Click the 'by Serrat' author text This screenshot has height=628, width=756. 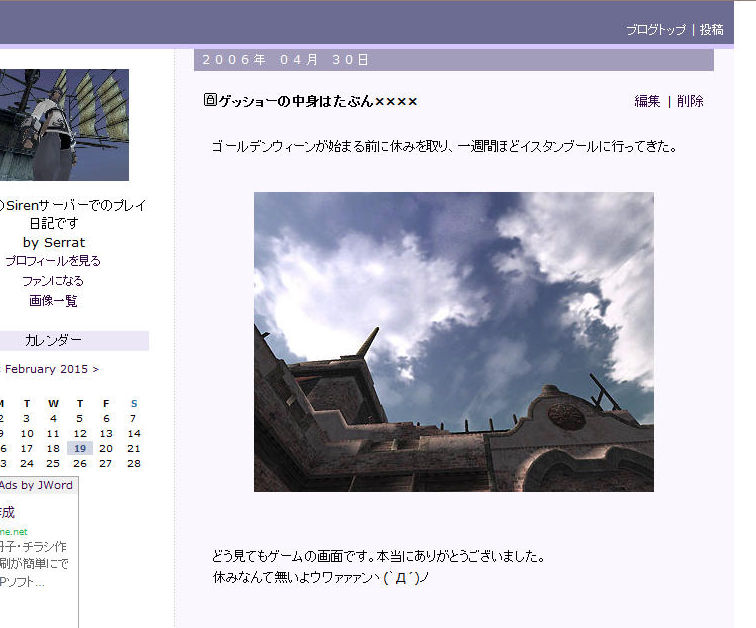(x=54, y=242)
